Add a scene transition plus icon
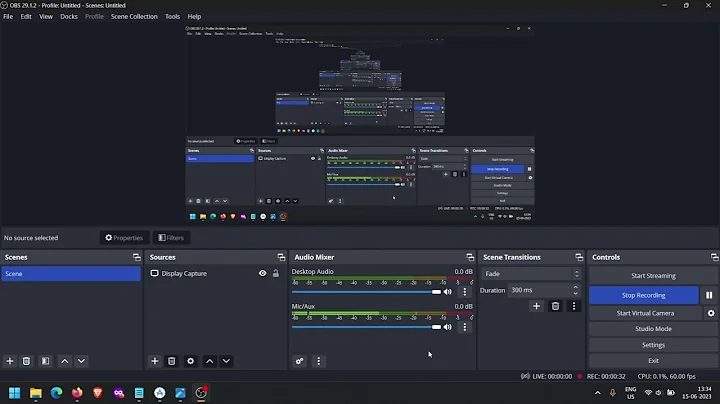Screen dimensions: 720x404 [x=536, y=306]
